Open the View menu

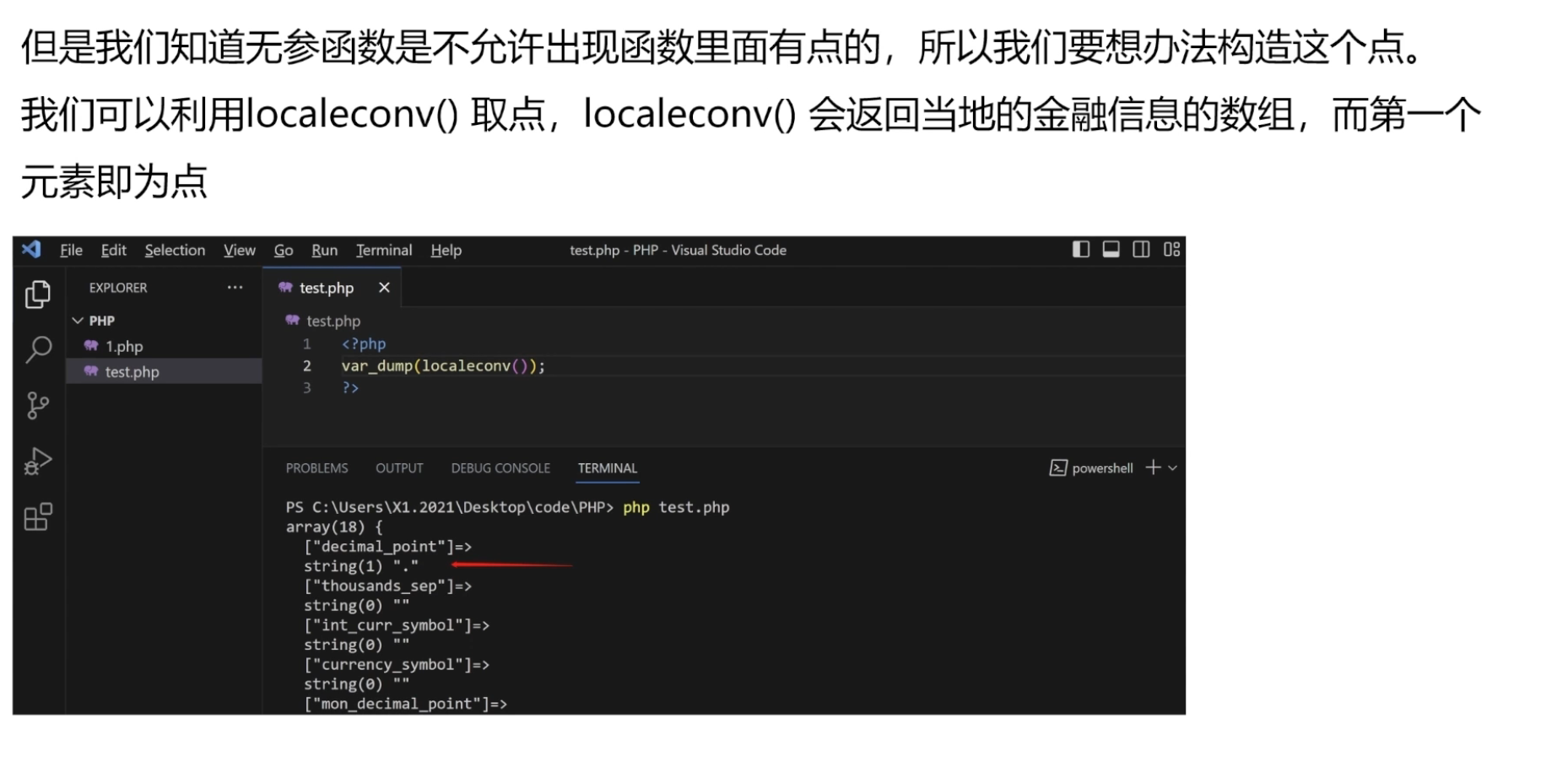pyautogui.click(x=240, y=250)
